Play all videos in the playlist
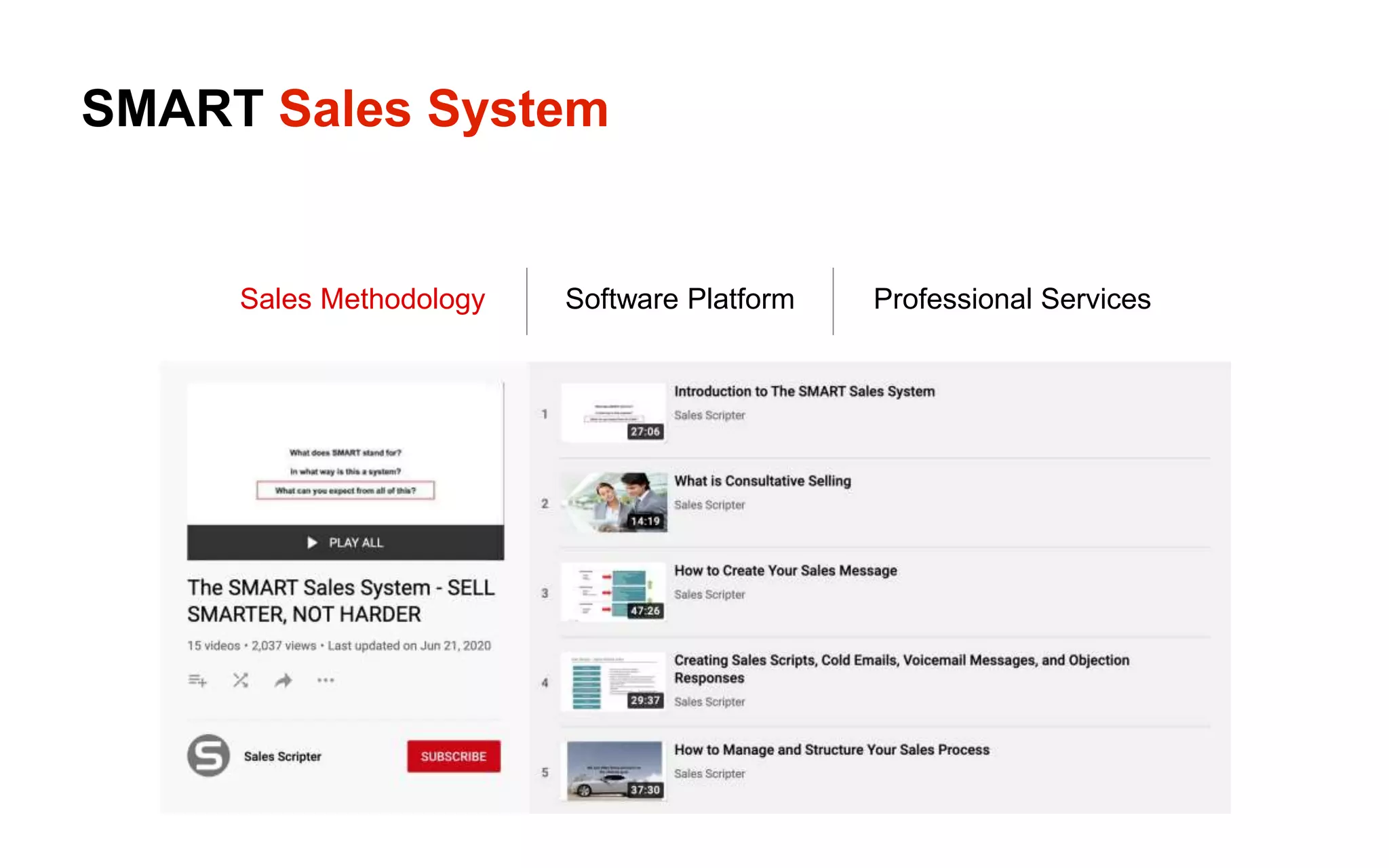 coord(345,542)
